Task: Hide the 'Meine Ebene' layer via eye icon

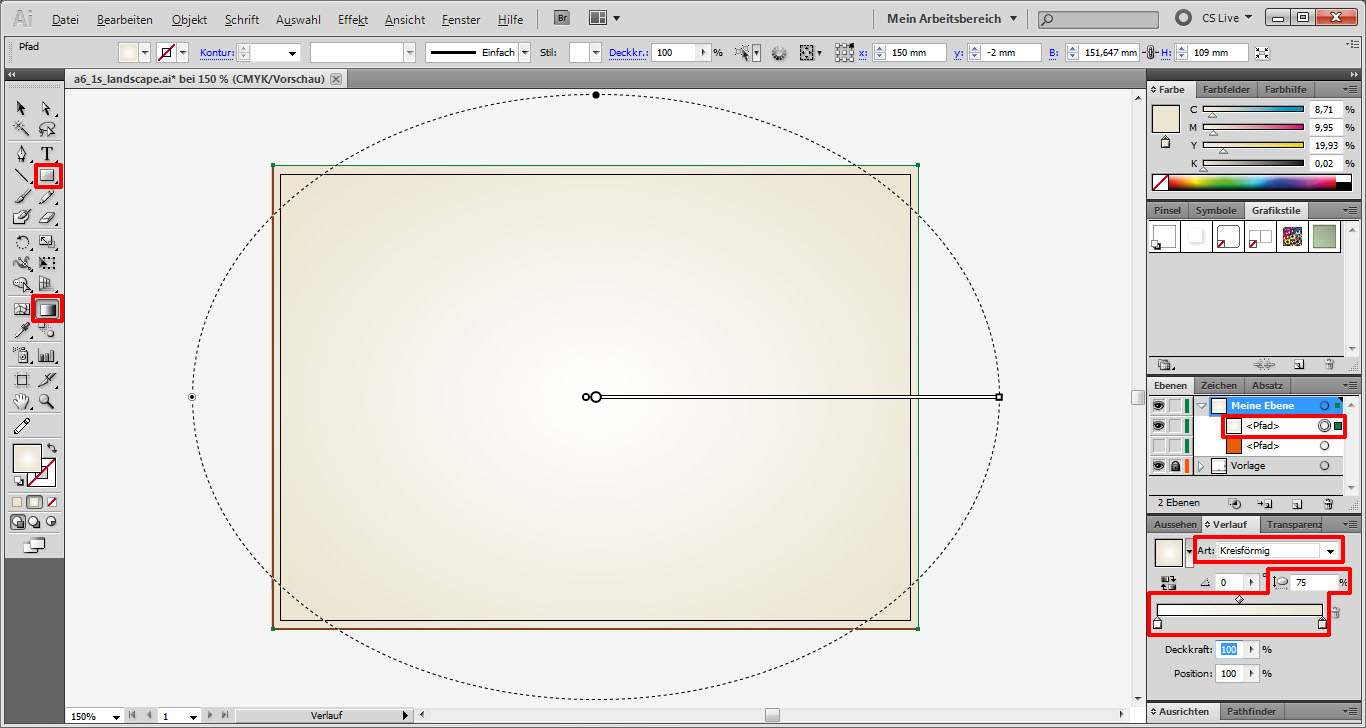Action: 1158,406
